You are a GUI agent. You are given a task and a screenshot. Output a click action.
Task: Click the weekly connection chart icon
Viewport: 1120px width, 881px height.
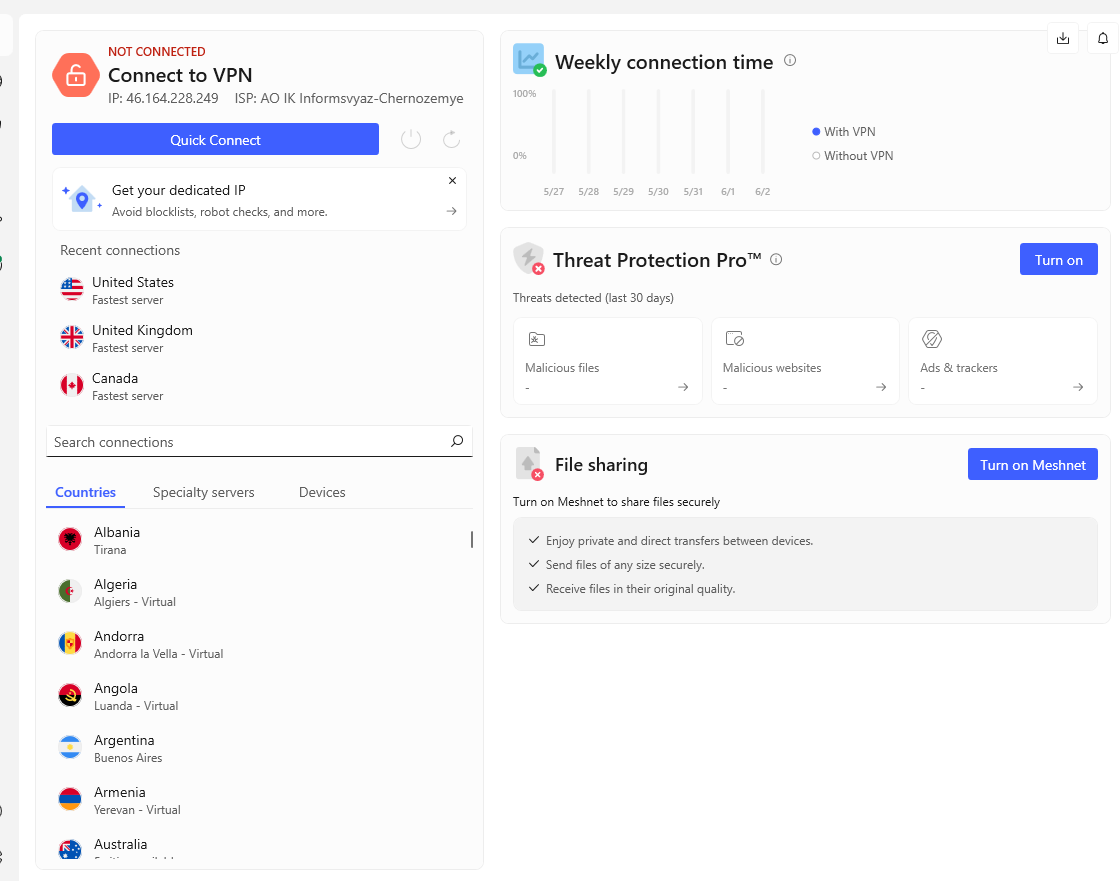tap(529, 59)
